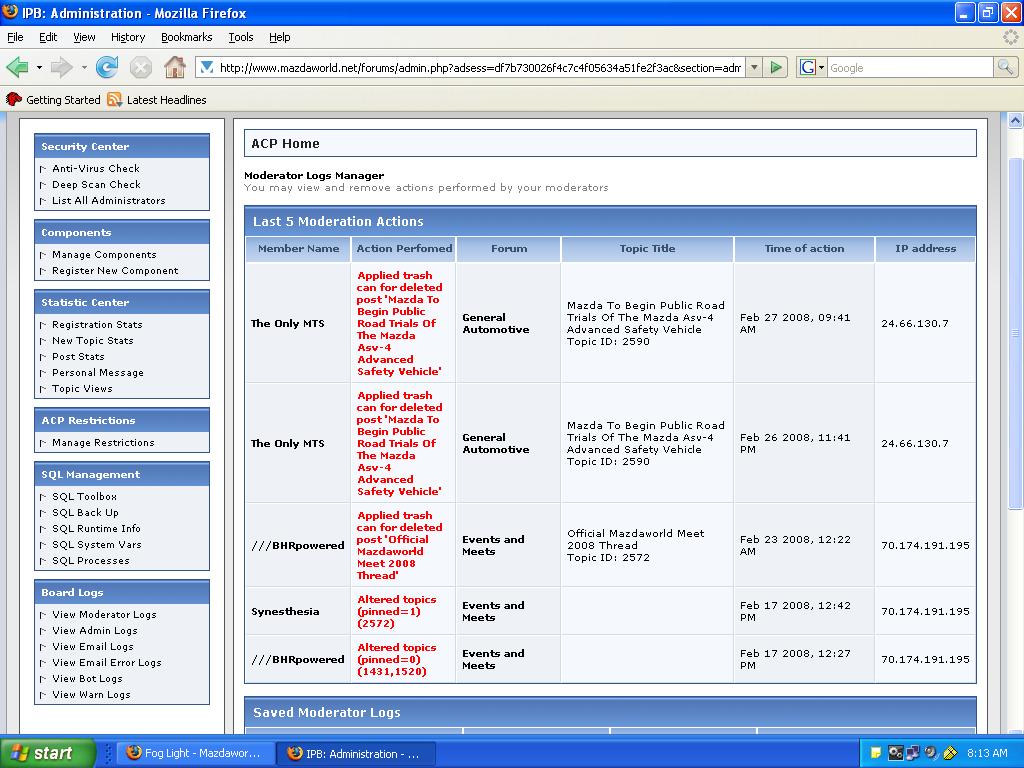Open the Latest Headlines feed bookmark
1024x768 pixels.
click(x=157, y=100)
